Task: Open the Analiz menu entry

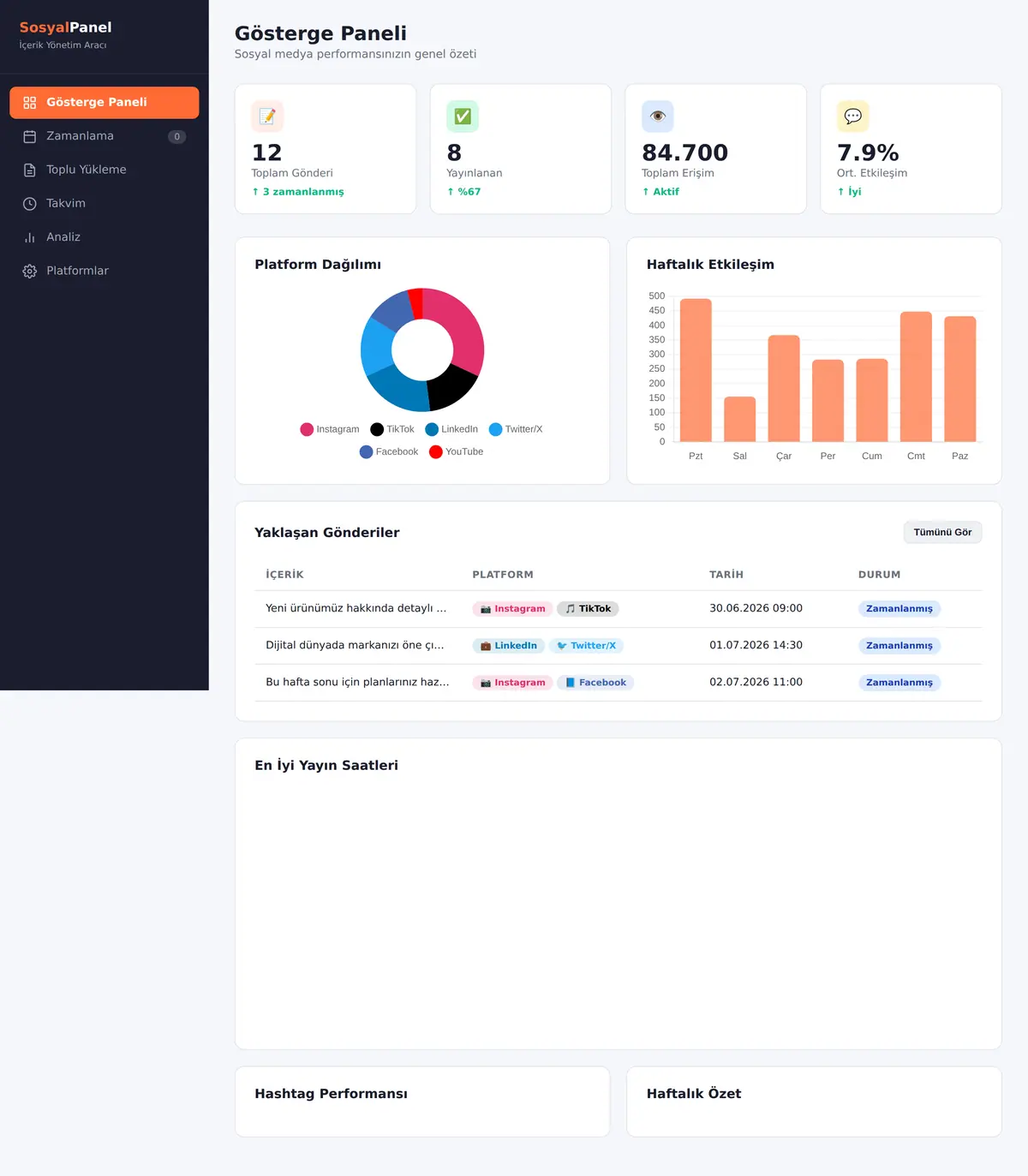Action: (x=105, y=237)
